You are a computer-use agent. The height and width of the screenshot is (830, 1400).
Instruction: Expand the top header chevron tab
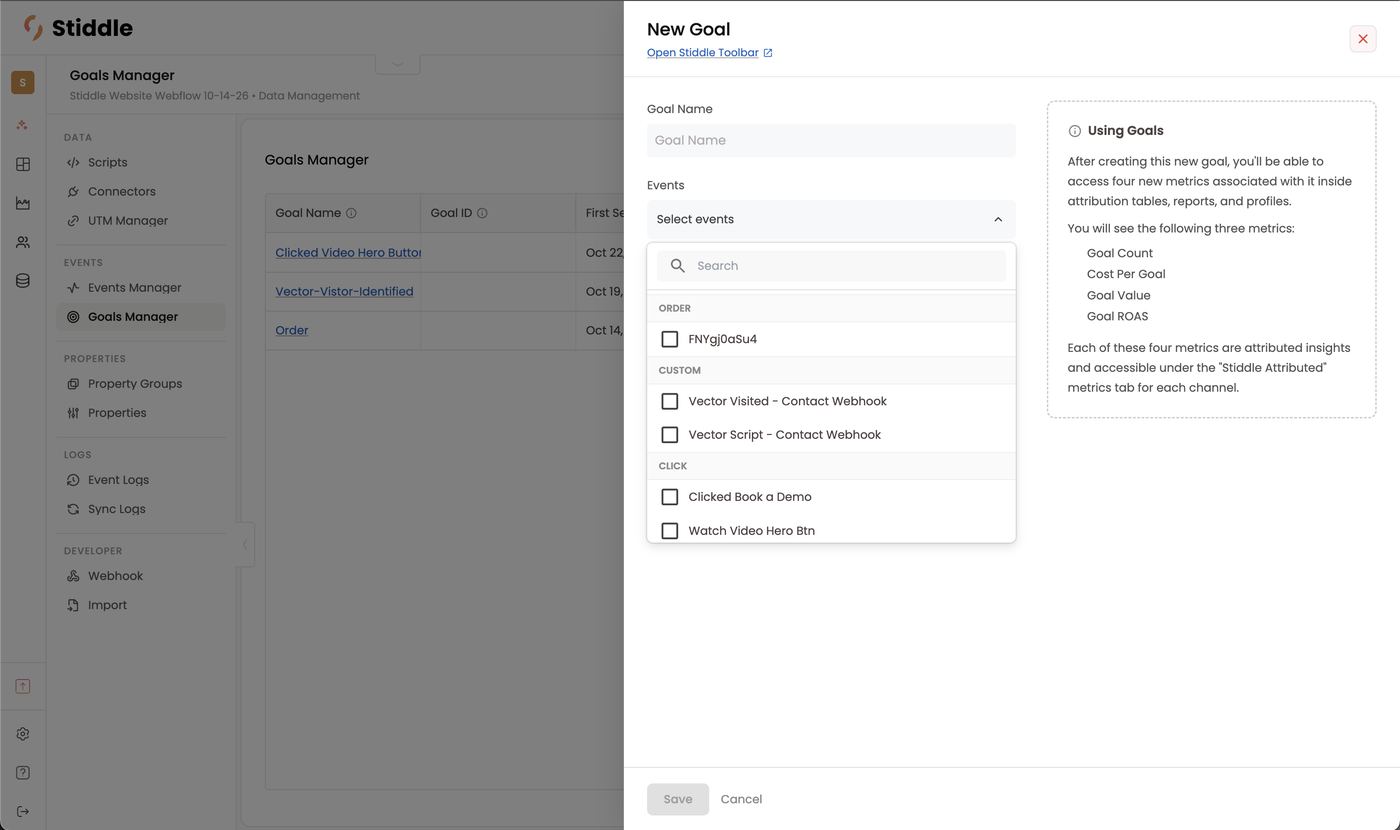coord(398,63)
